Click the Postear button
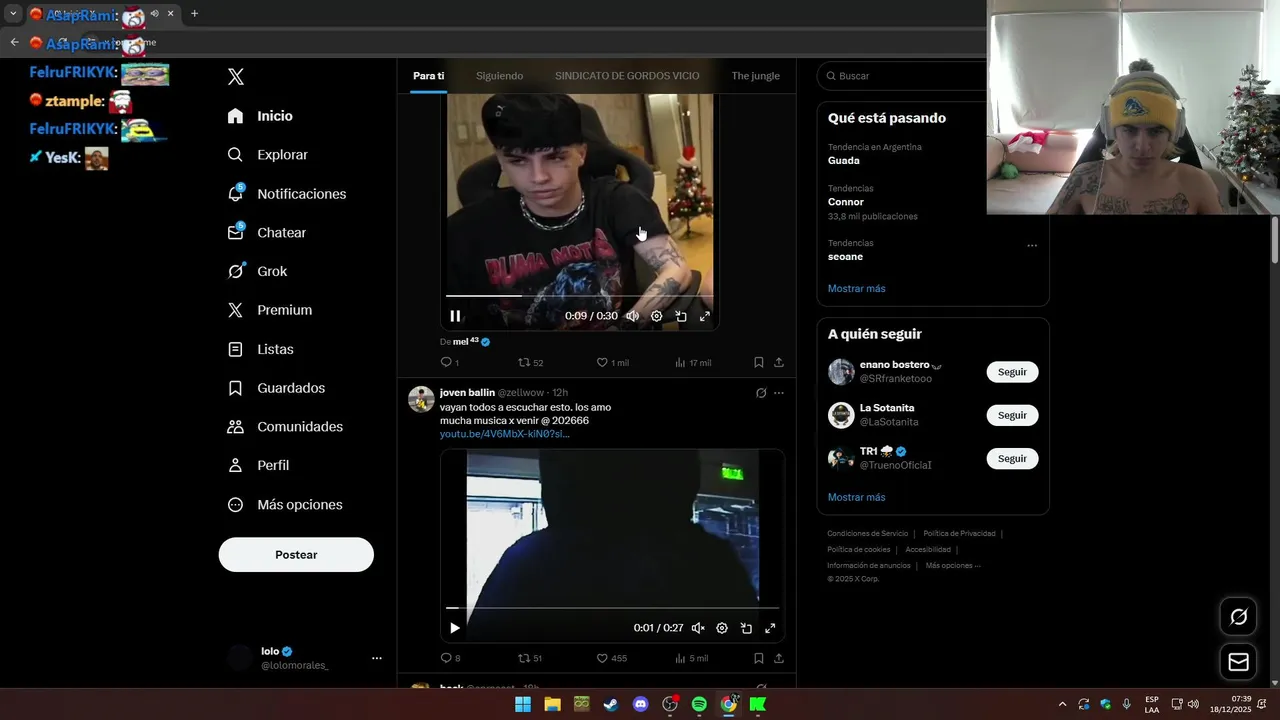 tap(296, 555)
